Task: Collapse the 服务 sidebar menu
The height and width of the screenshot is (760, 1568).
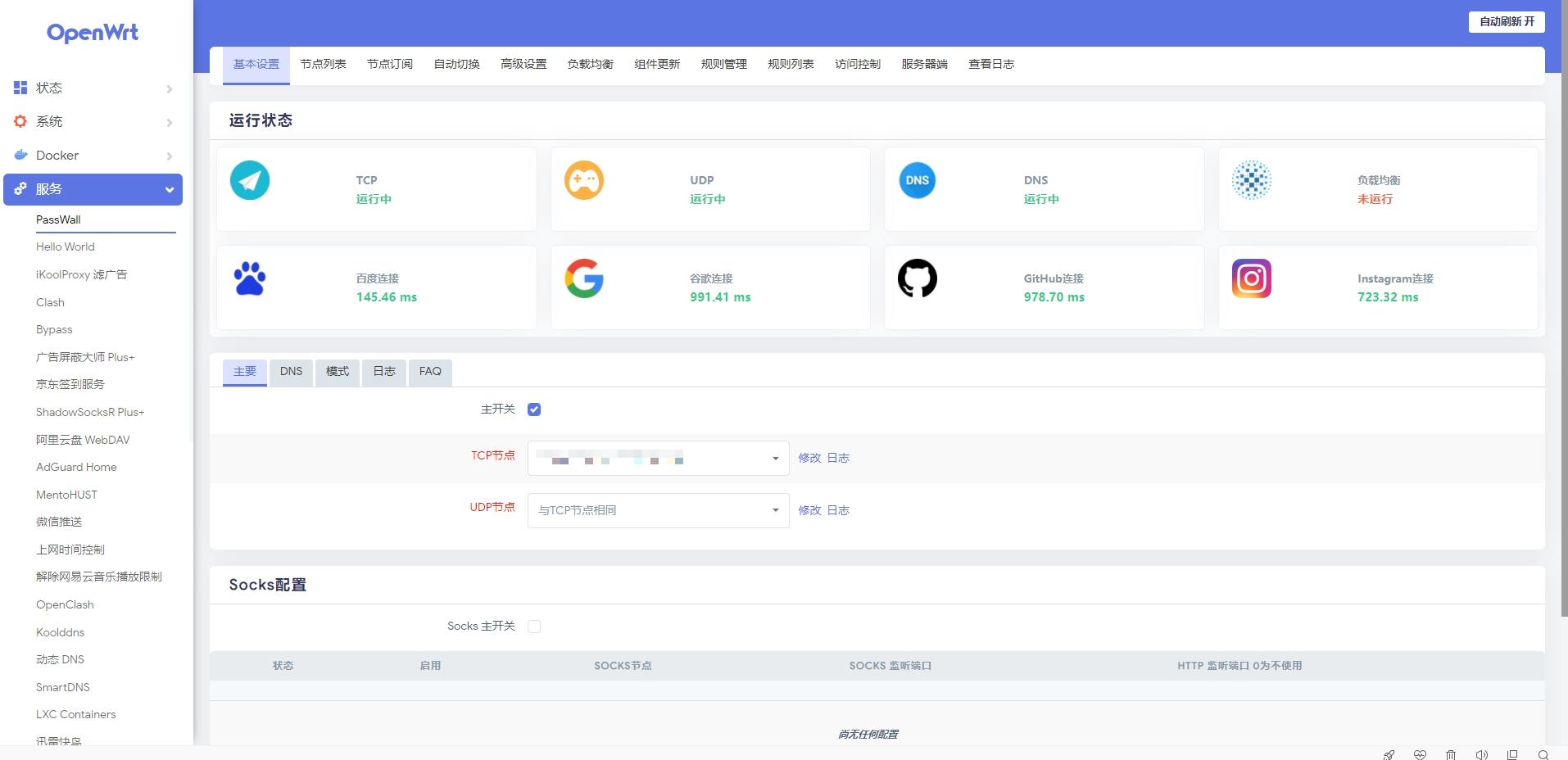Action: (x=93, y=189)
